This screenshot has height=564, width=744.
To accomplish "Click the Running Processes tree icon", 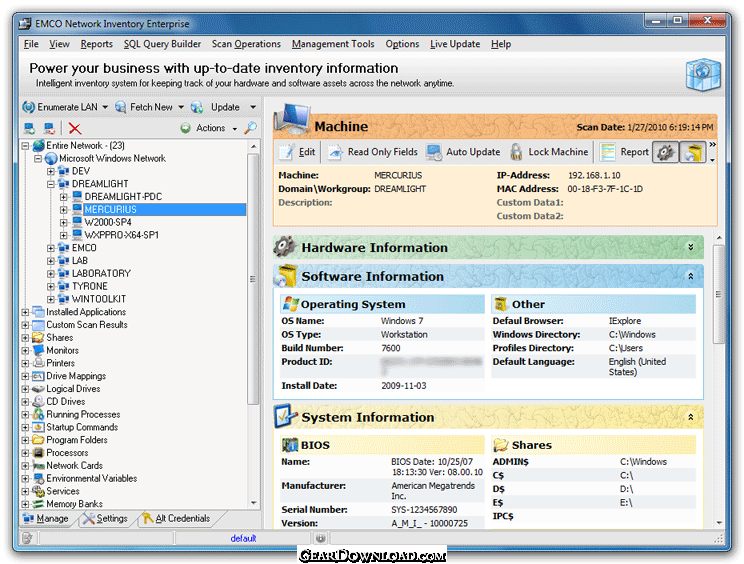I will (x=38, y=414).
